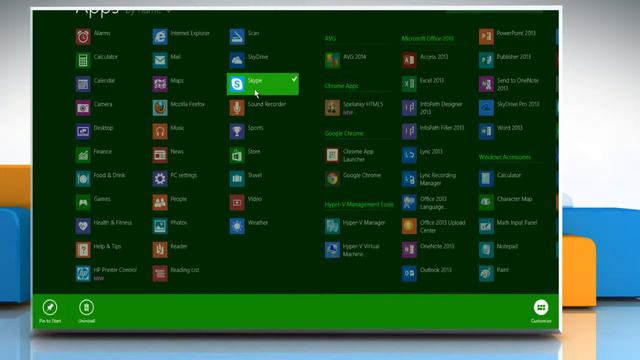Launch the Word 2013 icon

point(486,131)
